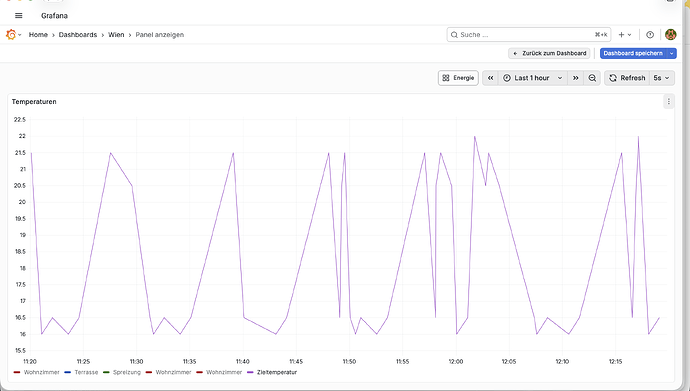Click the 12:15 x-axis time label

pyautogui.click(x=616, y=362)
